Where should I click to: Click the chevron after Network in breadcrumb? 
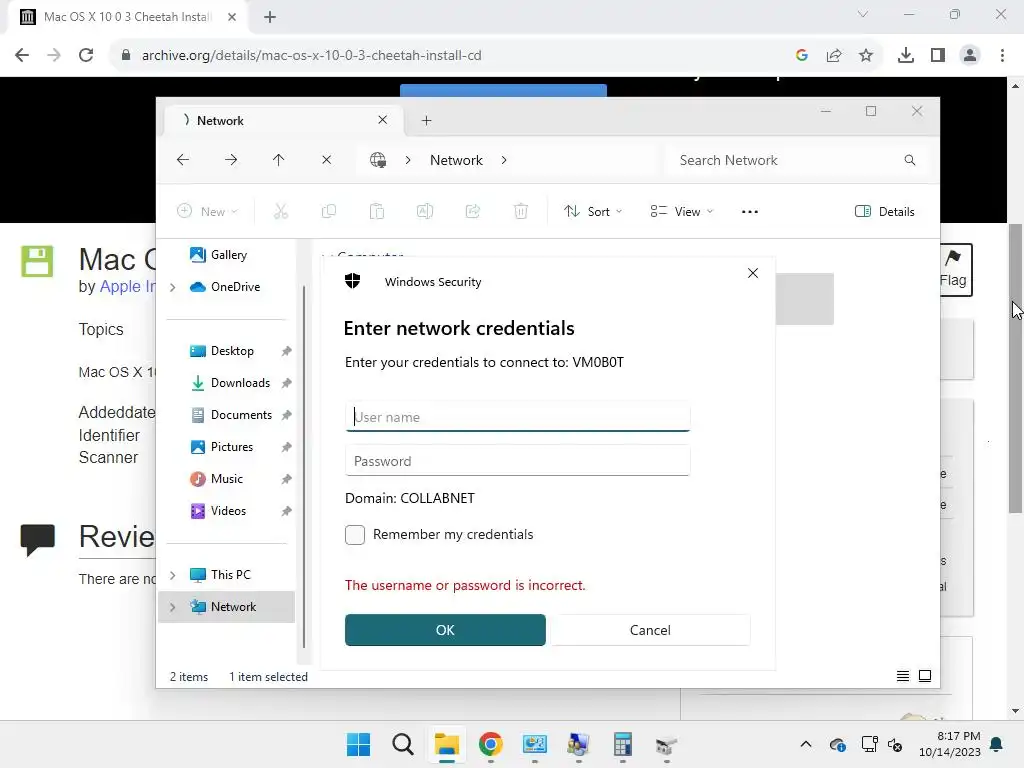[x=504, y=160]
